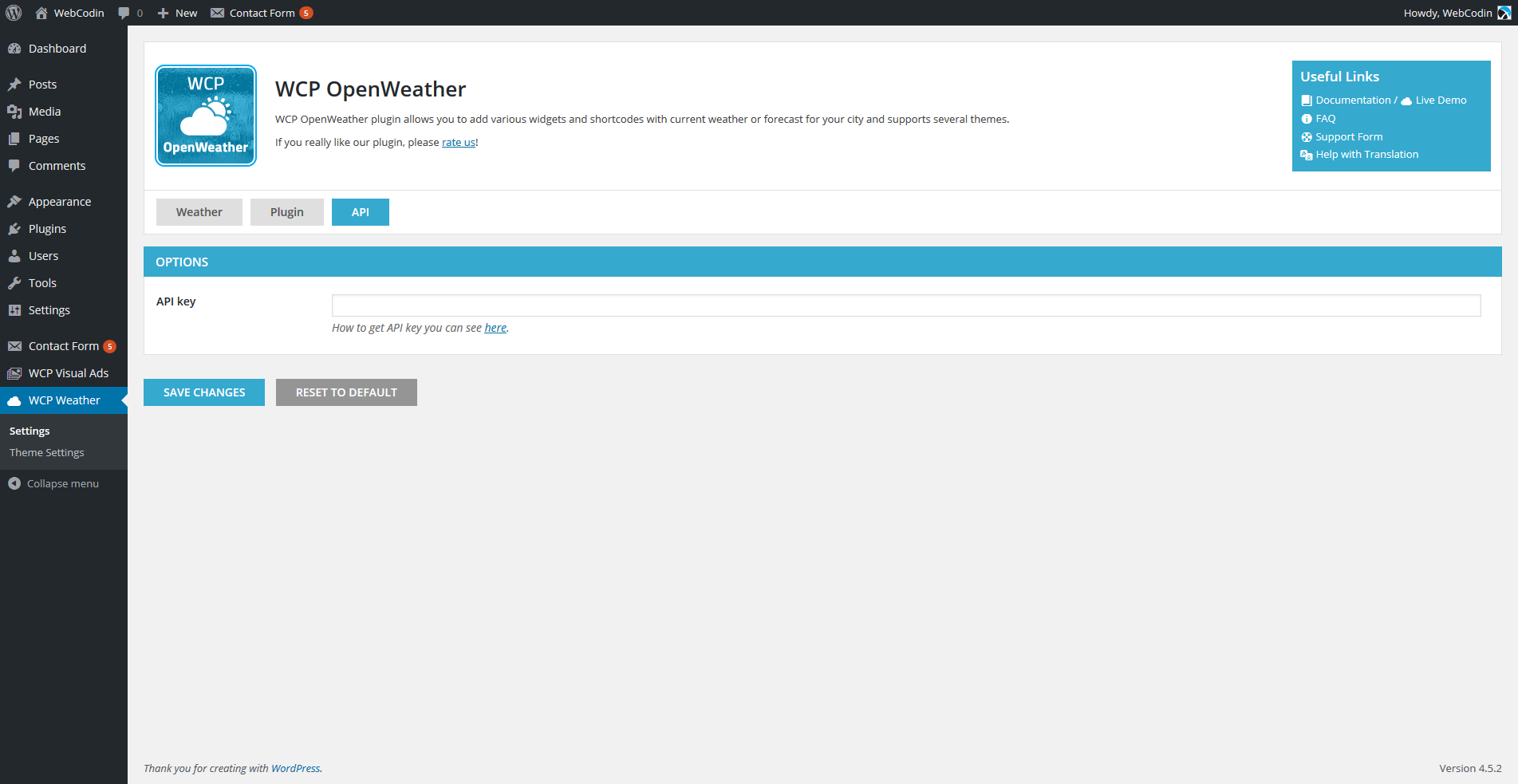Click the WebCodin site name in admin bar

(79, 13)
